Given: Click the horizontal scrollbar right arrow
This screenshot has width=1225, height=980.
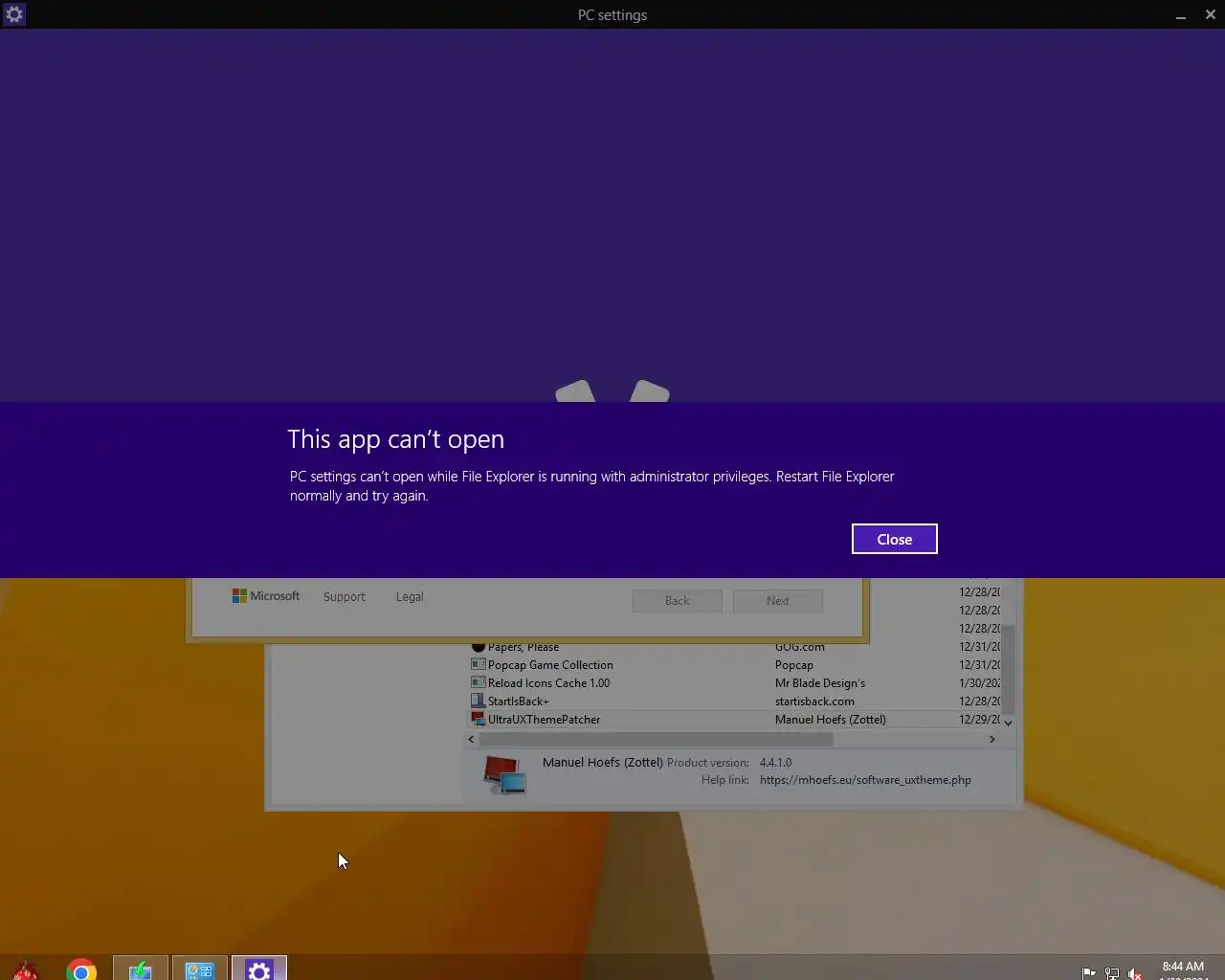Looking at the screenshot, I should (992, 739).
